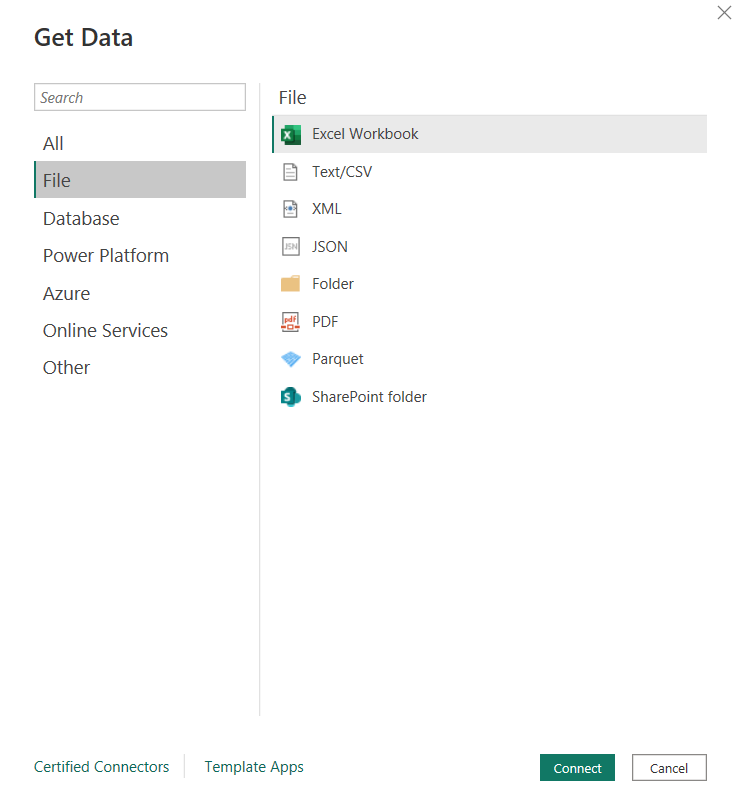Open the Template Apps link
Image resolution: width=736 pixels, height=796 pixels.
click(254, 767)
